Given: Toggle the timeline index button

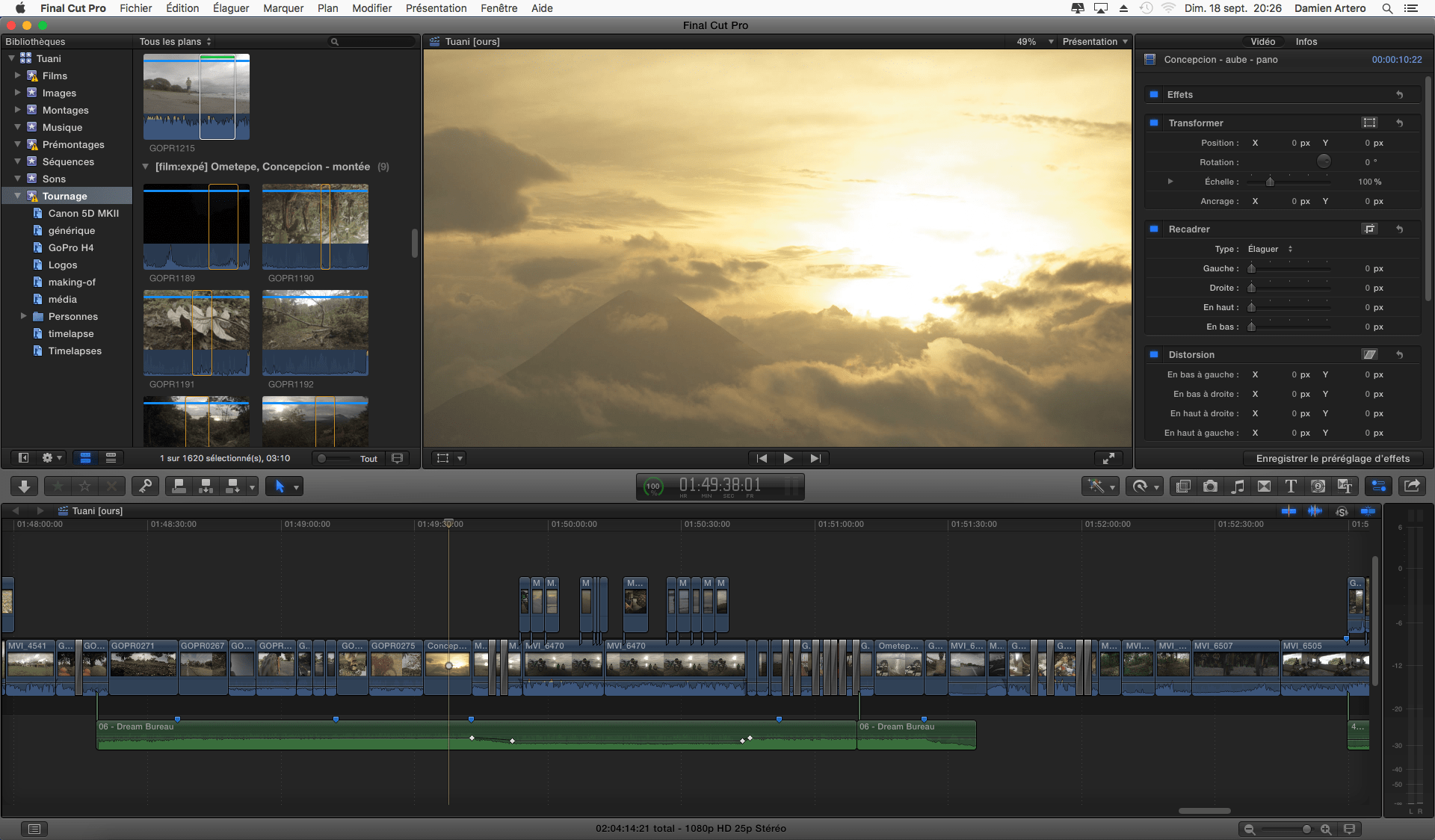Looking at the screenshot, I should pos(34,829).
